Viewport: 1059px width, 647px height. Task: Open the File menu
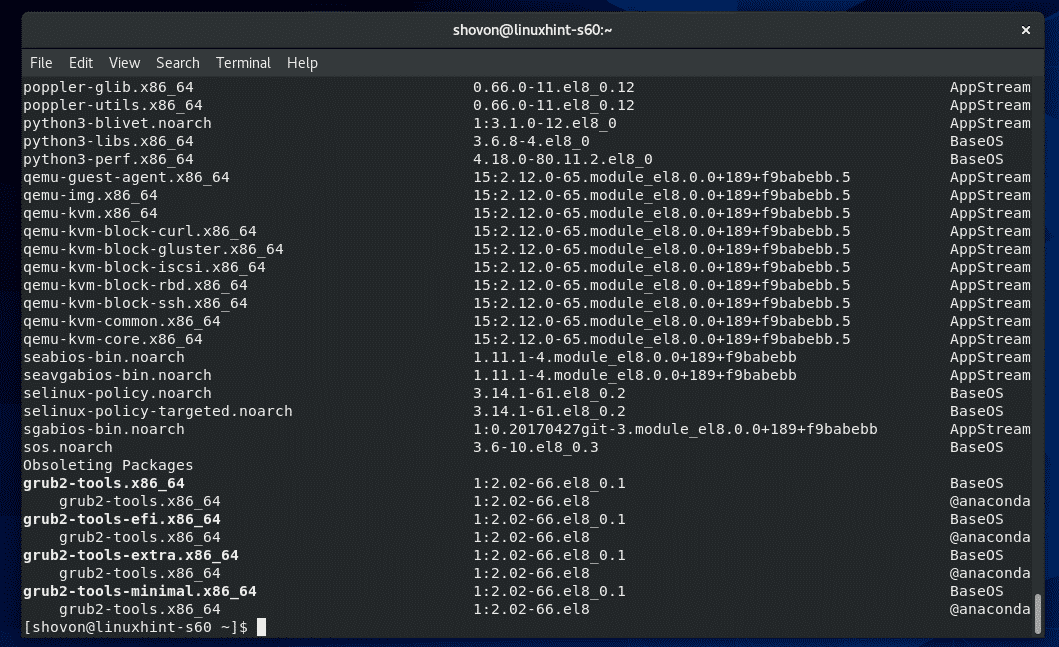point(41,62)
